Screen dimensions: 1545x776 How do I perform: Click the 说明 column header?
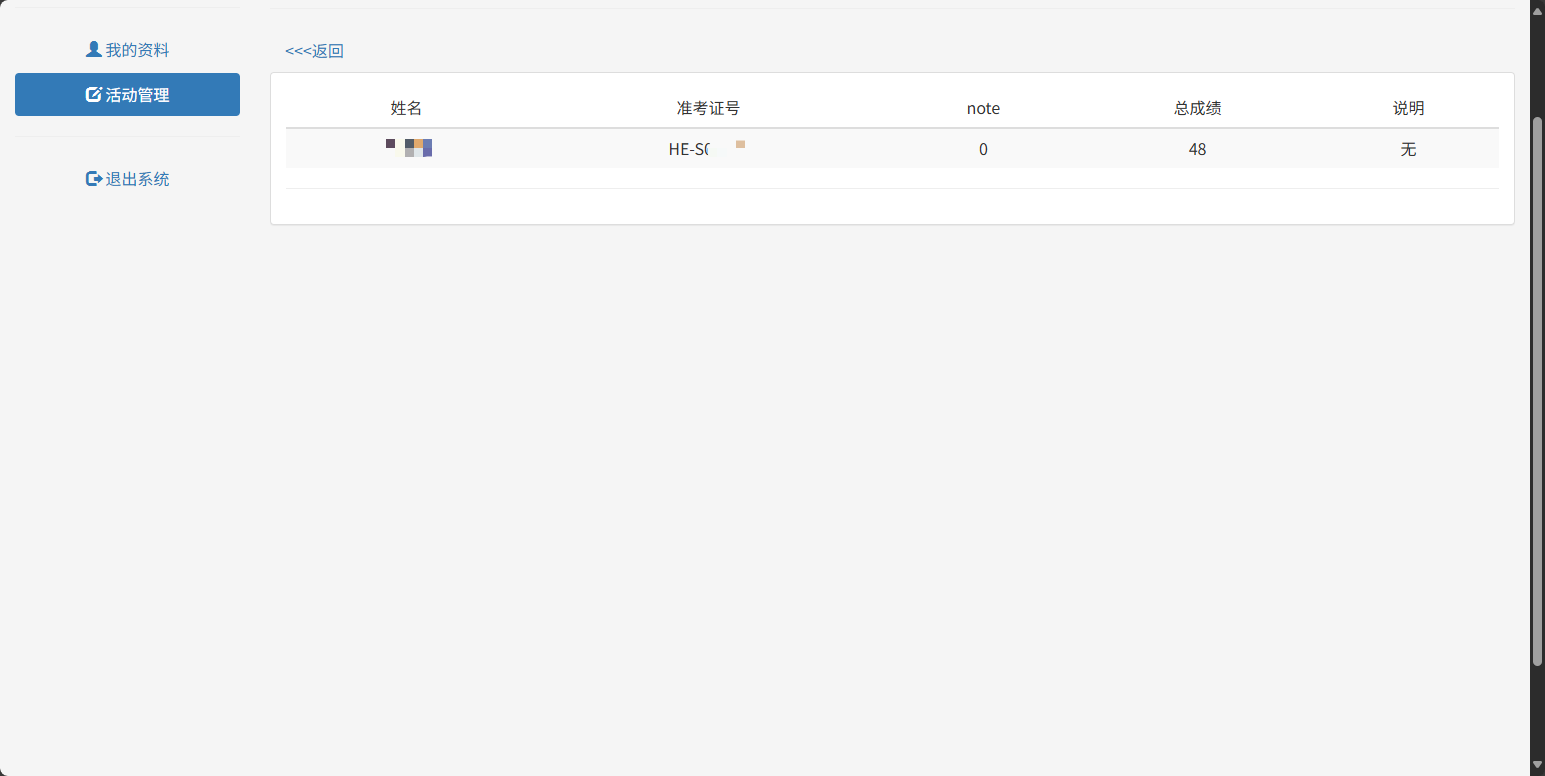tap(1408, 108)
